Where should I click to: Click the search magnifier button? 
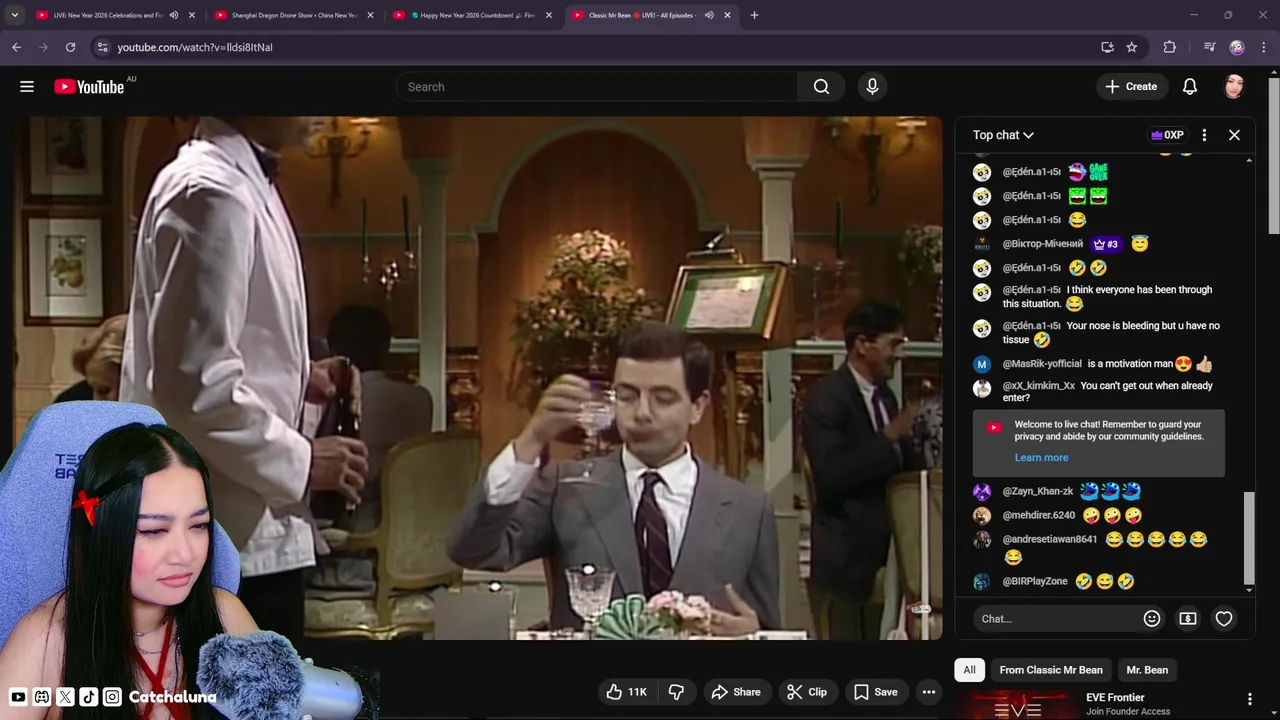point(821,87)
